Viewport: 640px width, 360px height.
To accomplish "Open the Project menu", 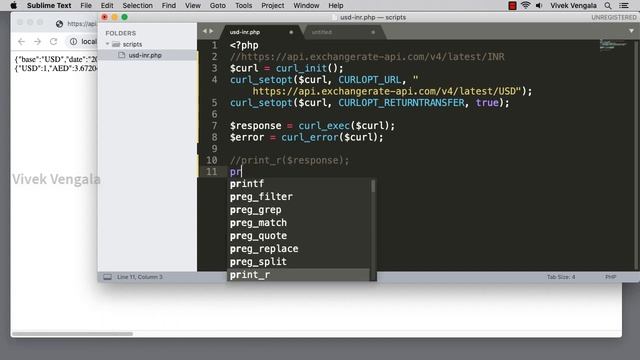I will point(273,5).
